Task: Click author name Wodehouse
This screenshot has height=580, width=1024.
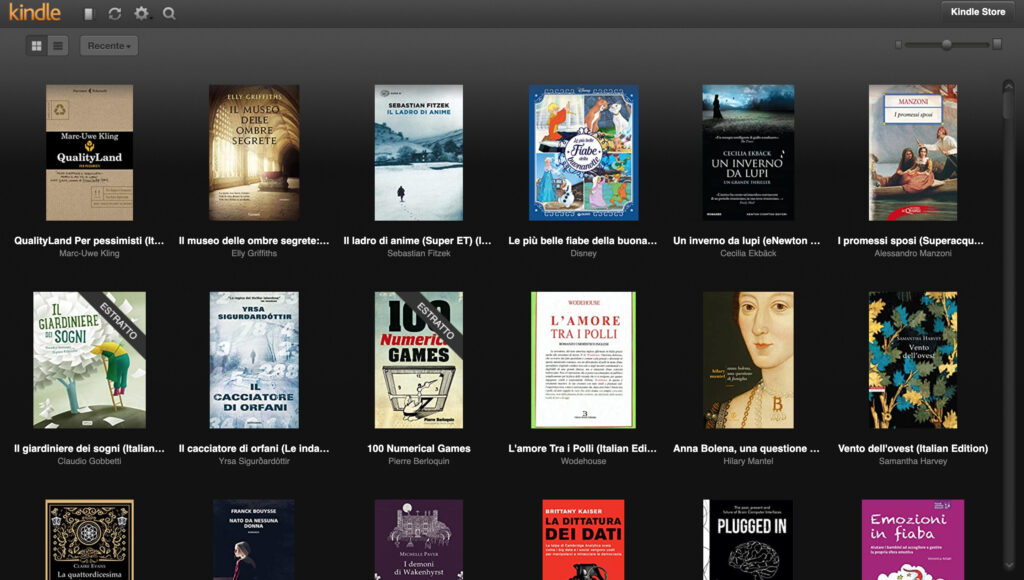Action: point(583,461)
